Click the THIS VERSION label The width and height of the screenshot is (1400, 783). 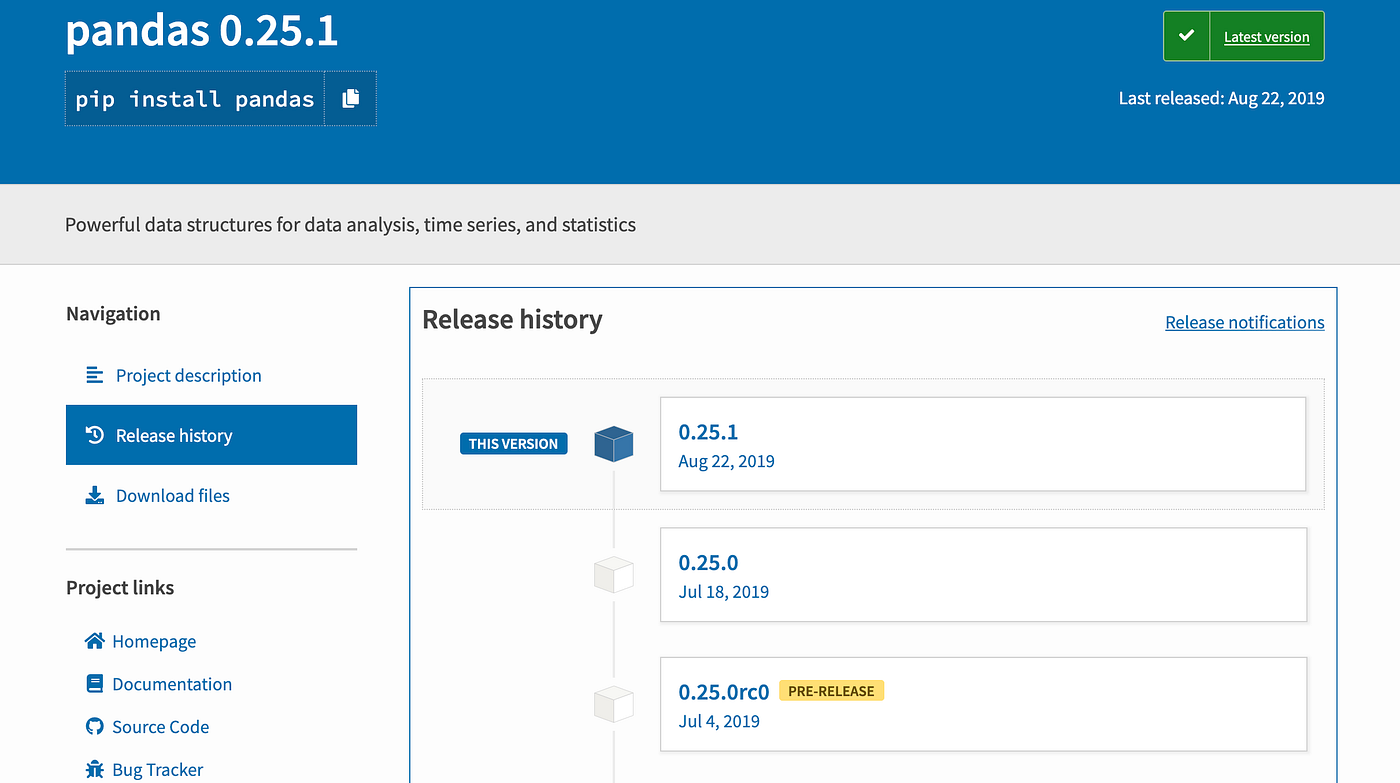point(513,443)
